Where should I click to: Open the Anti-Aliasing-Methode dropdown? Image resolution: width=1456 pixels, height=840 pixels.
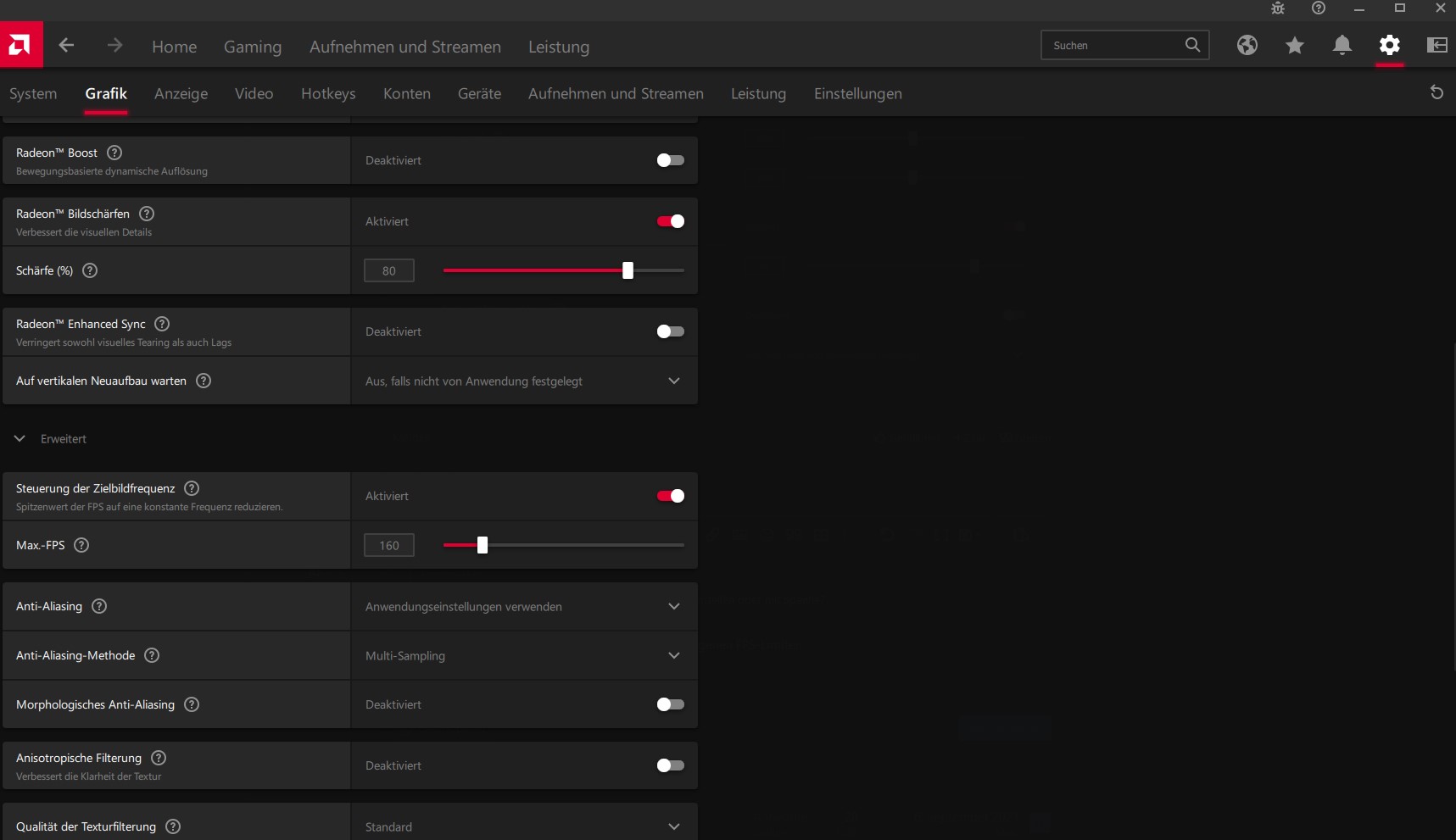pos(674,655)
